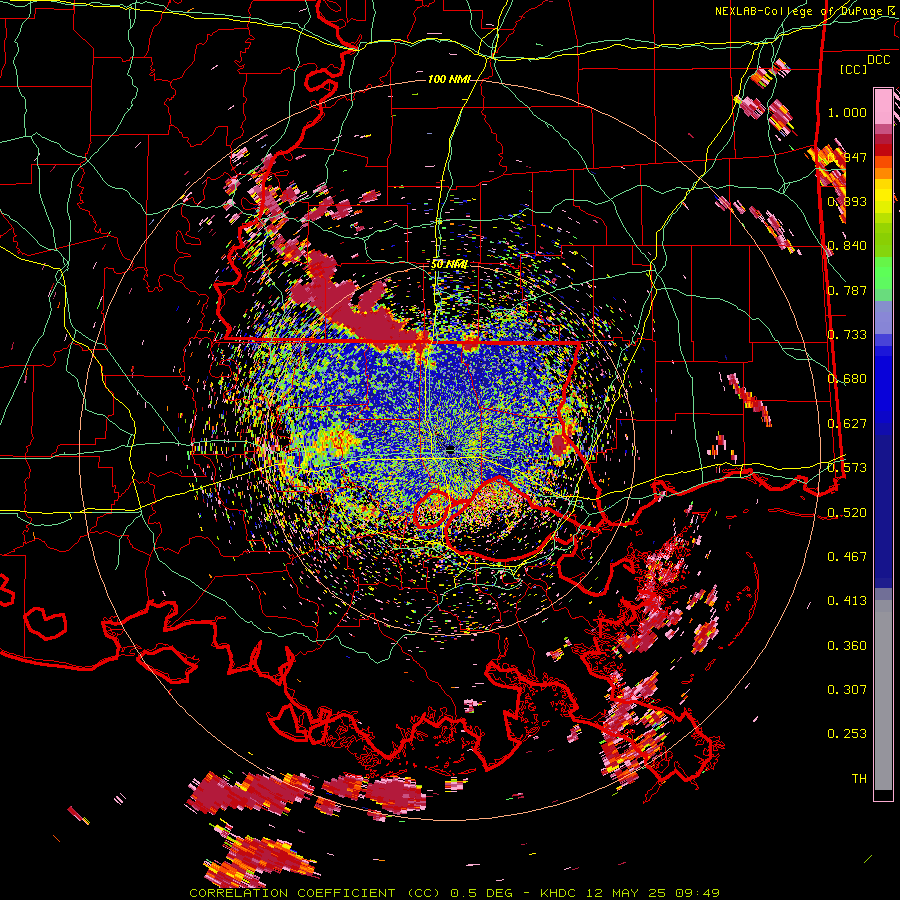This screenshot has height=900, width=900.
Task: Select the 0.840 value on the color scale
Action: pos(847,246)
